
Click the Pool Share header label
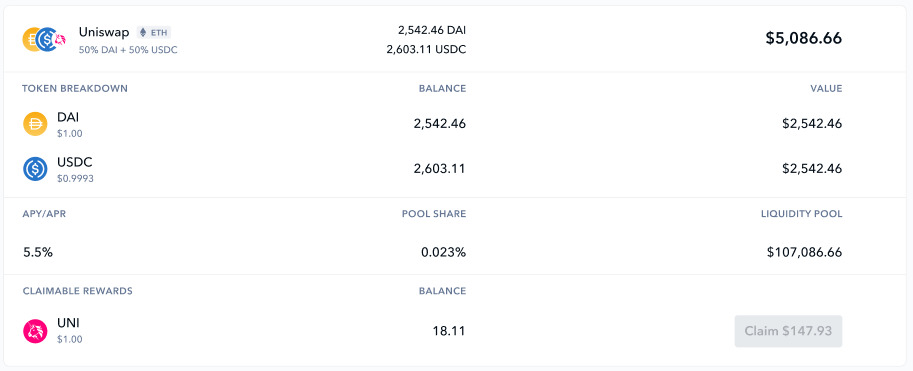tap(434, 214)
